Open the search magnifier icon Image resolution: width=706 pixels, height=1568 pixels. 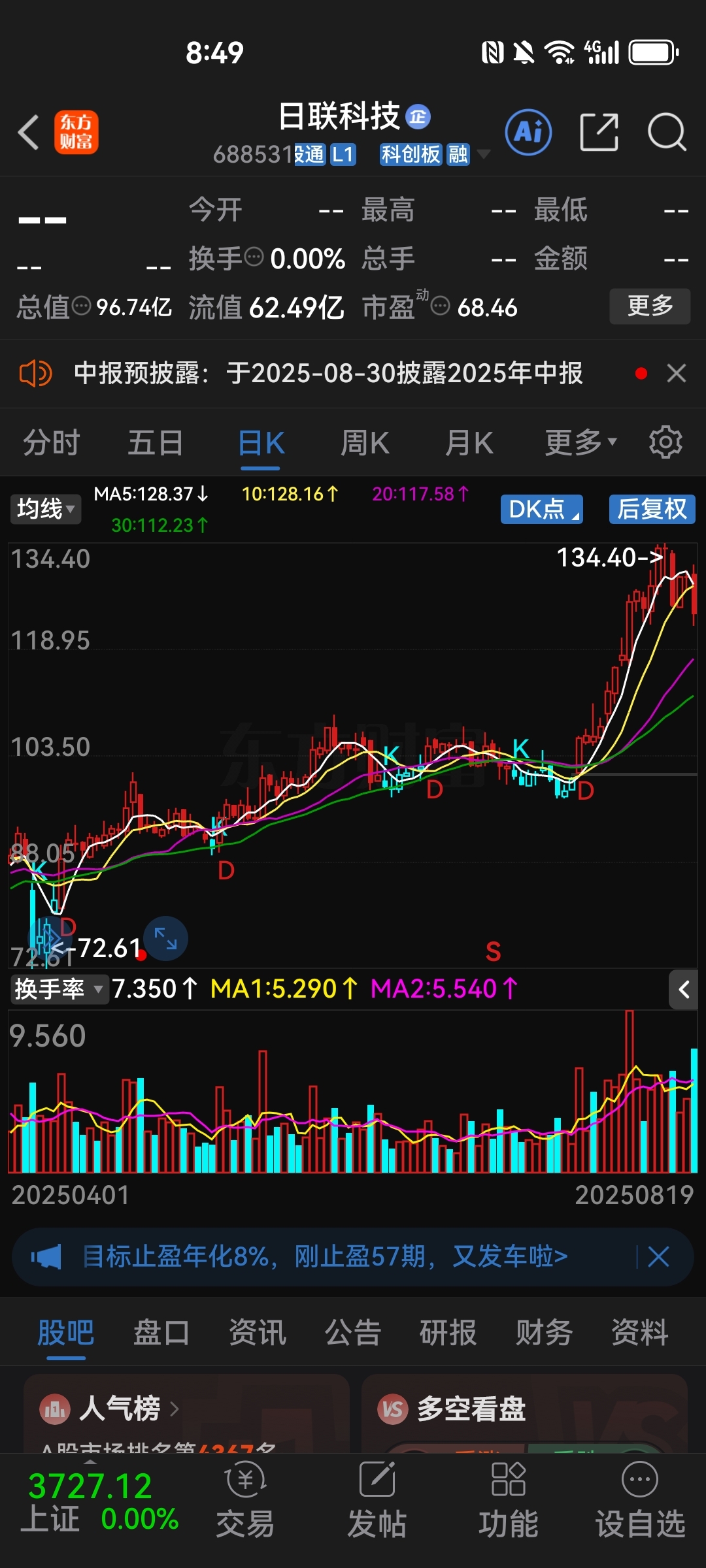[x=667, y=132]
